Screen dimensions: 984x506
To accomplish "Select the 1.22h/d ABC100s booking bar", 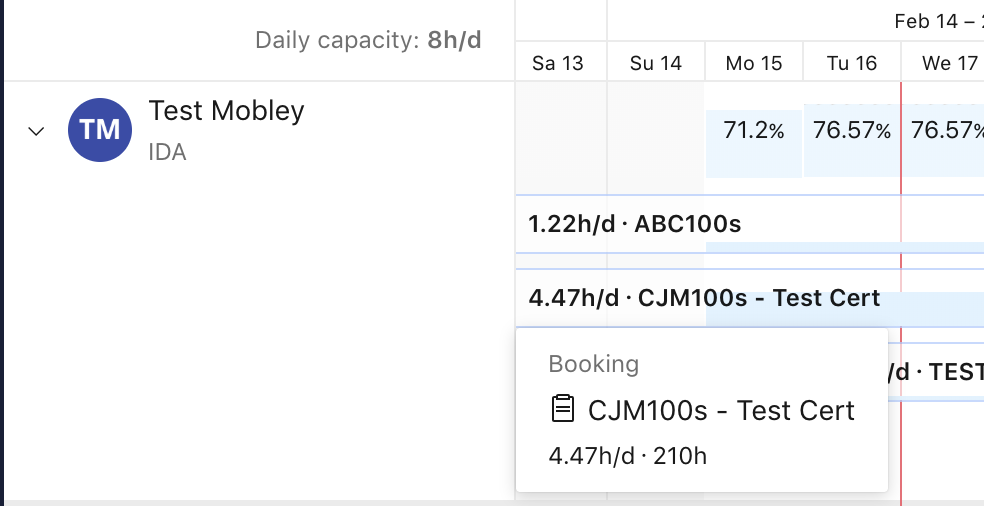I will point(749,224).
